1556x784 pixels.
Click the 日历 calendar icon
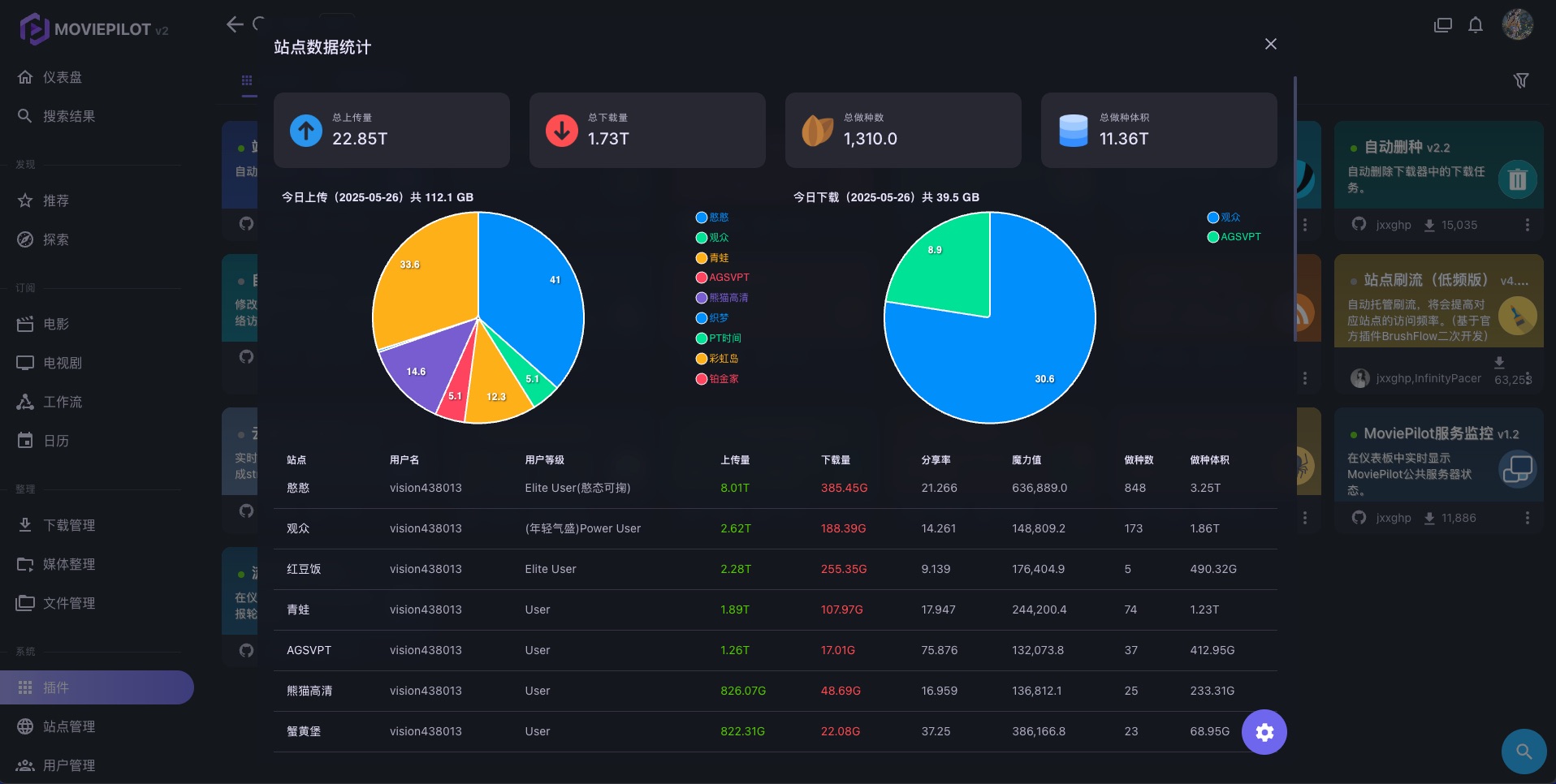coord(25,441)
